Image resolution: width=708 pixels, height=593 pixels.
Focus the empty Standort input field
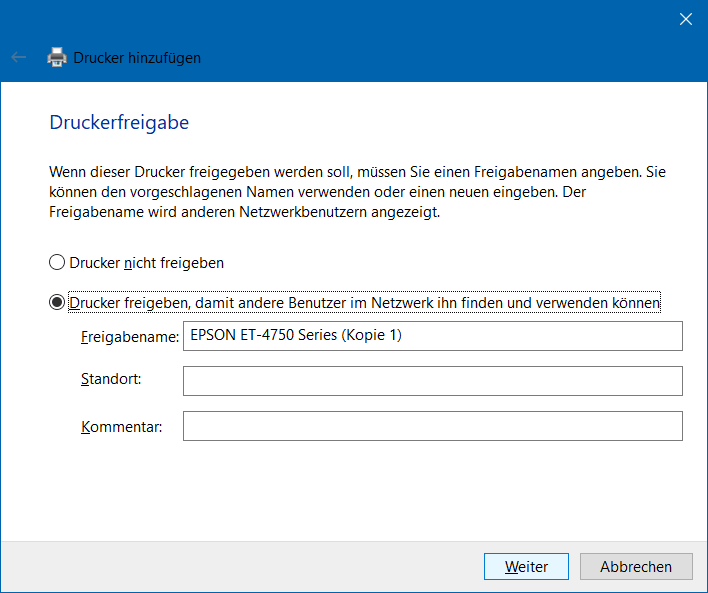(x=432, y=381)
